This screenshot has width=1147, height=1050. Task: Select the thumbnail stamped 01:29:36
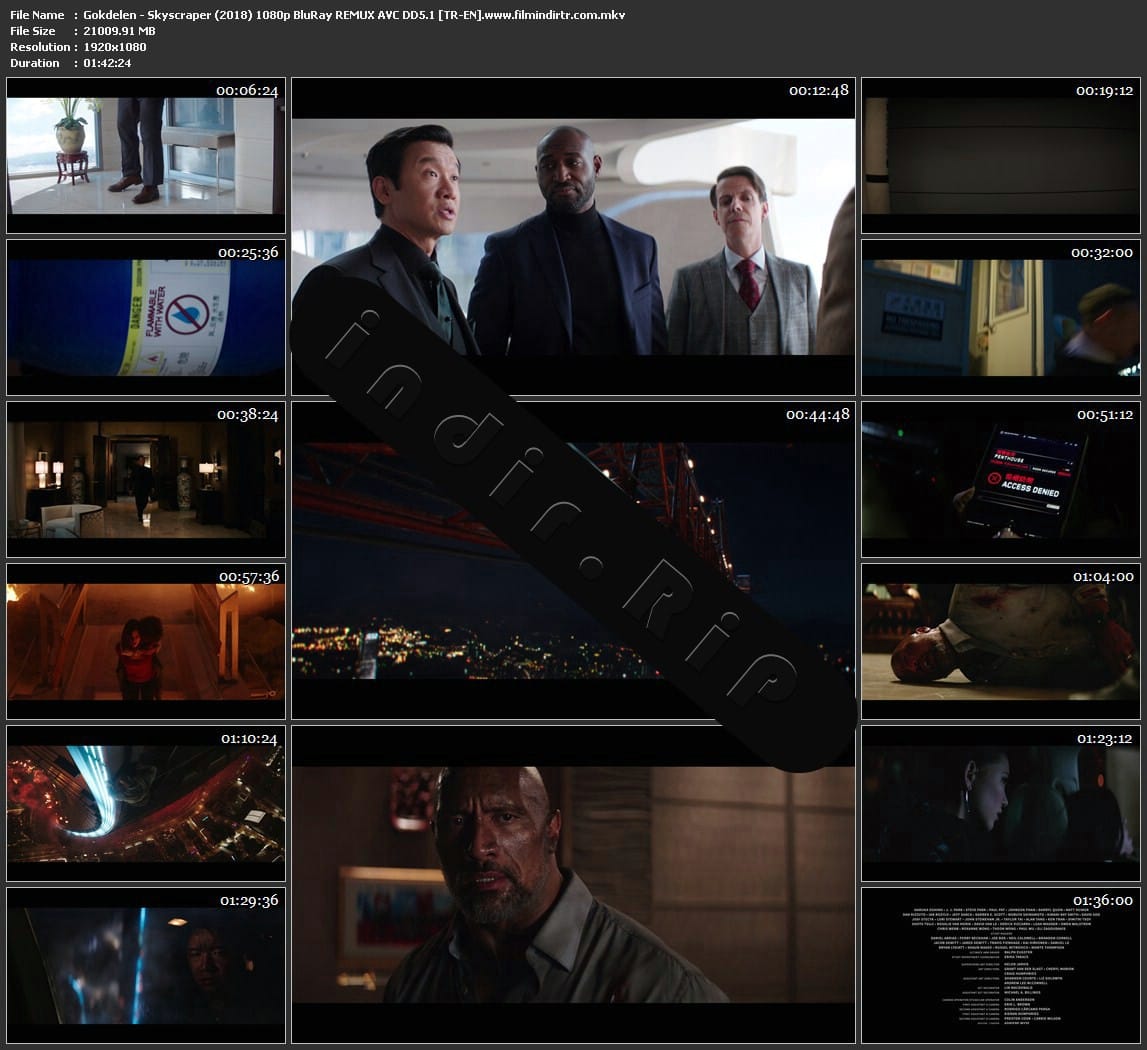click(146, 965)
